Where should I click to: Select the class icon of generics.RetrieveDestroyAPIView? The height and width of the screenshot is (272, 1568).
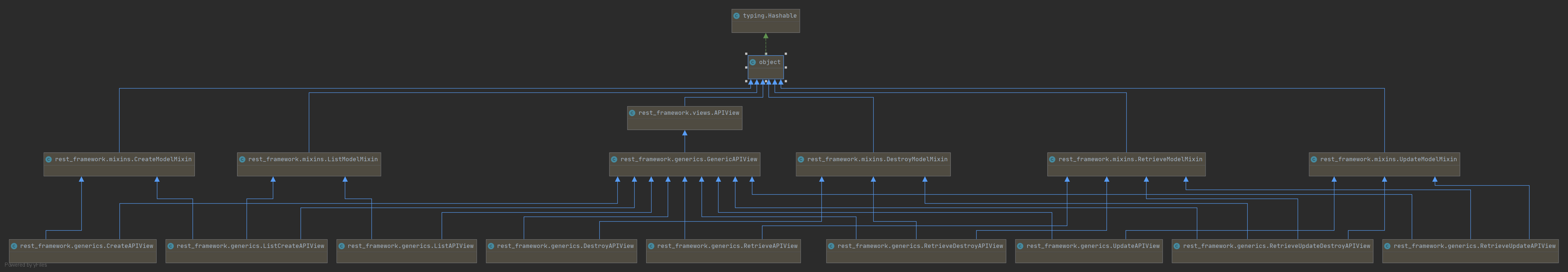tap(832, 246)
